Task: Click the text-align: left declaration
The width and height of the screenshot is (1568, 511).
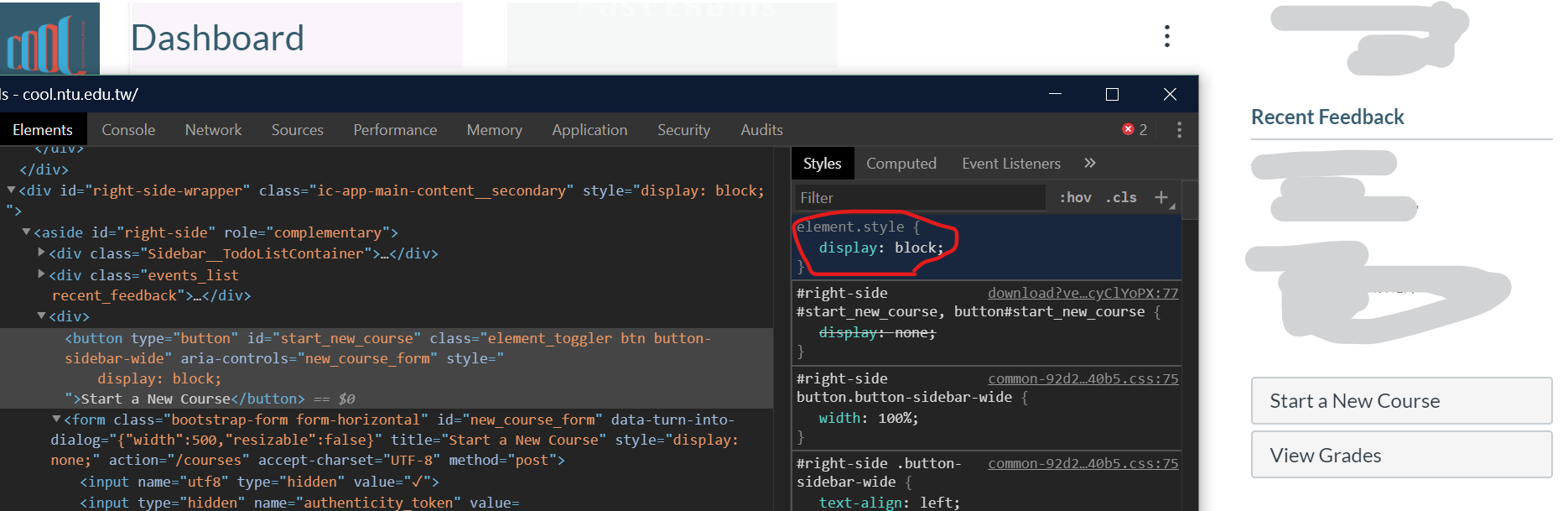Action: (x=889, y=503)
